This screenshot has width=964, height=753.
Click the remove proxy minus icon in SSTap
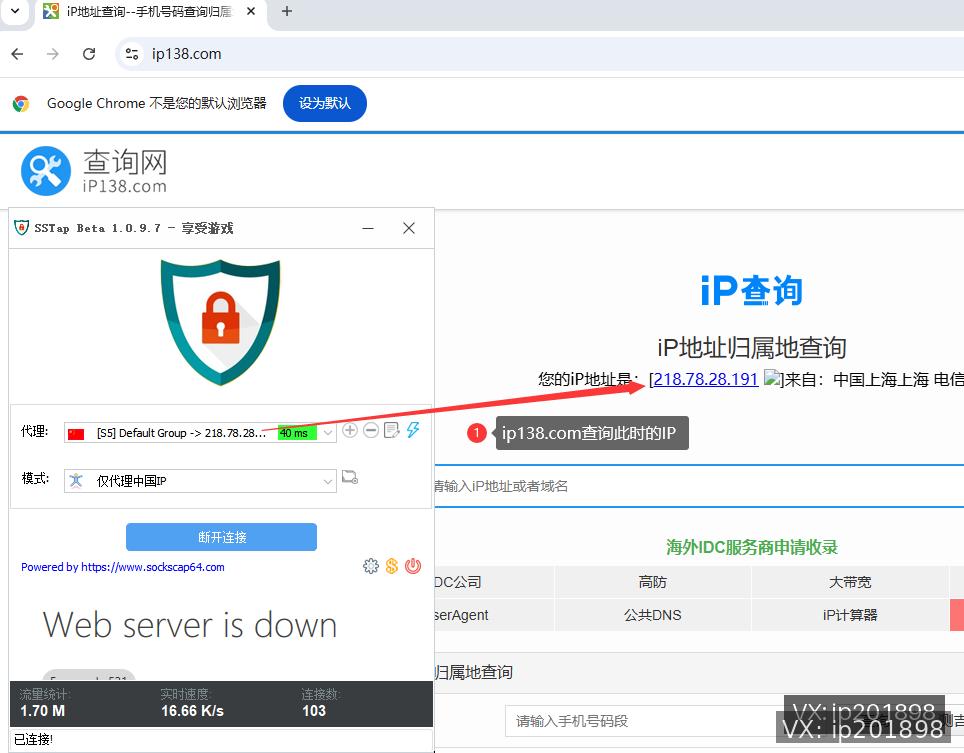click(x=371, y=430)
